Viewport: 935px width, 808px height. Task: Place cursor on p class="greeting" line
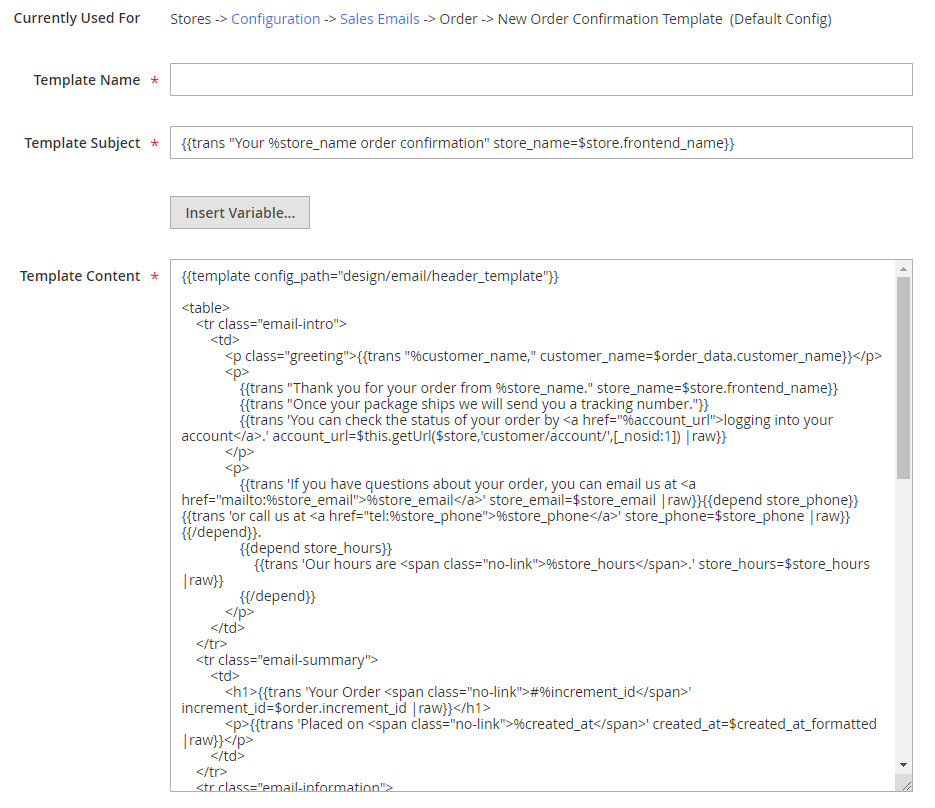[553, 356]
